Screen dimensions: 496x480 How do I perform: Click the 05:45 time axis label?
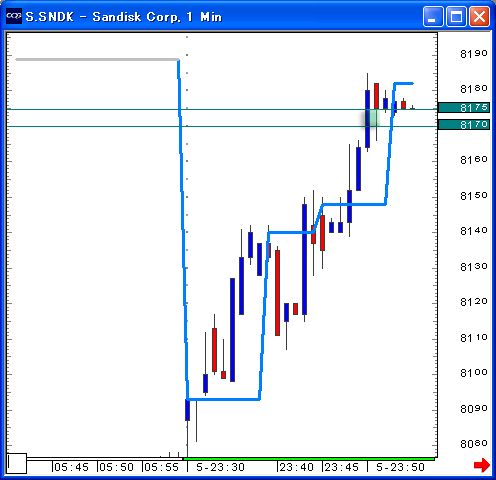click(x=71, y=467)
